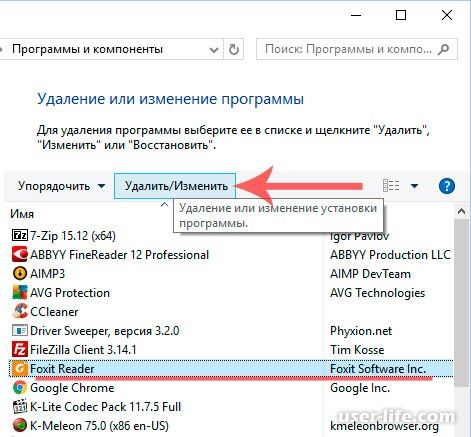Click the CCleaner icon

(20, 311)
